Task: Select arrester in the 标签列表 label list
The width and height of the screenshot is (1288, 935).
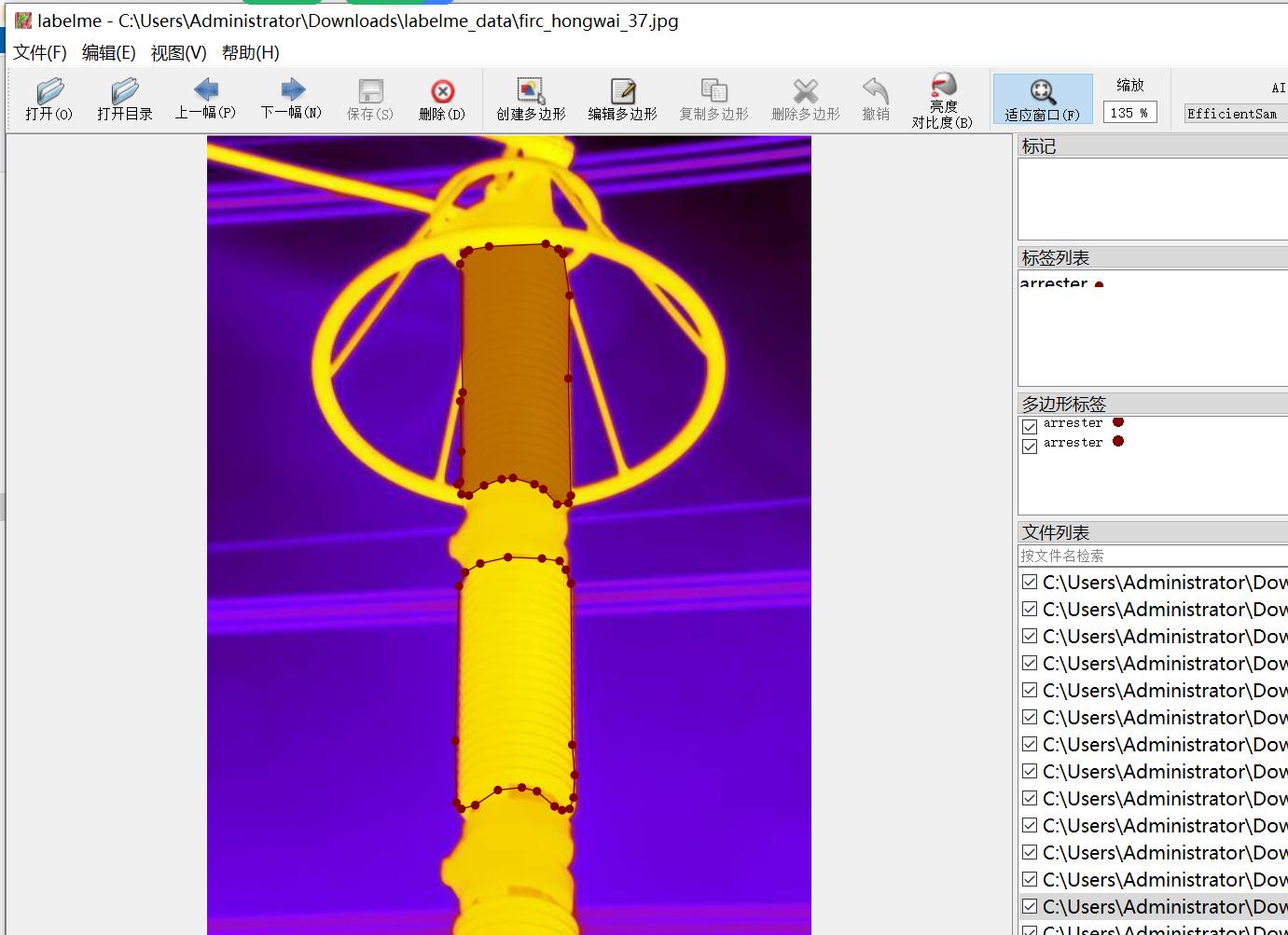Action: click(1054, 282)
